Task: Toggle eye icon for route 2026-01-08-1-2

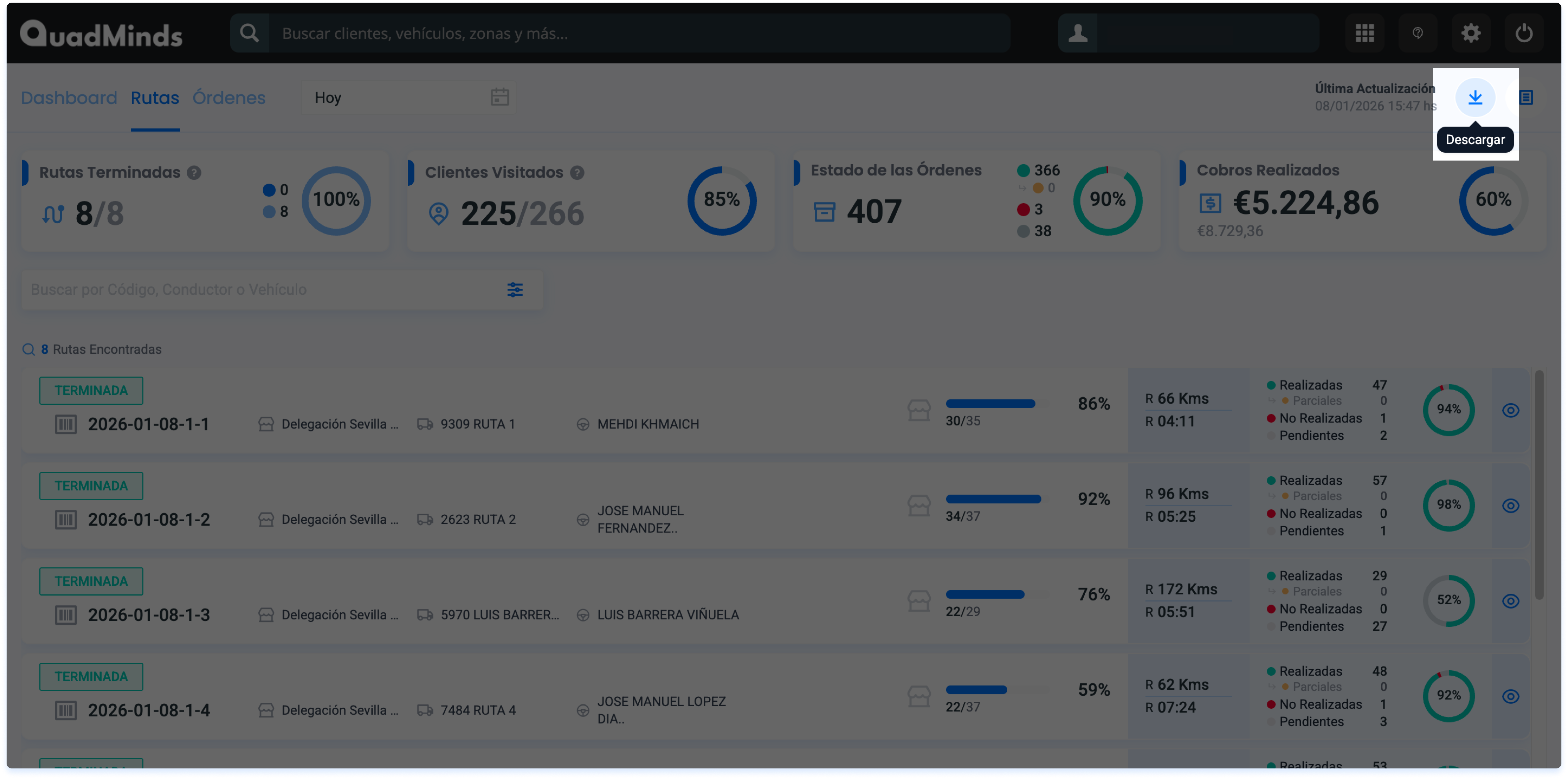Action: [x=1510, y=506]
